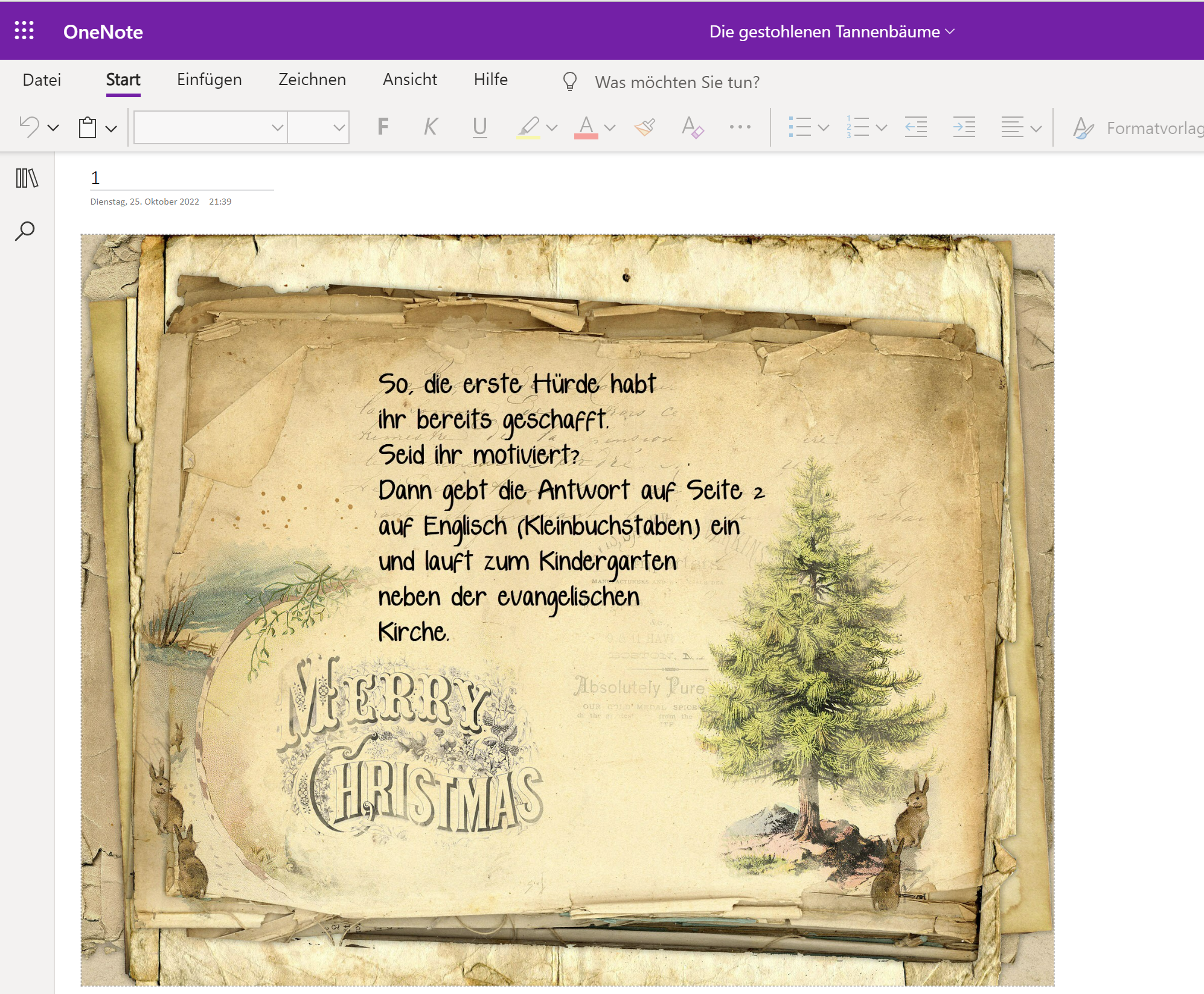Expand the font size dropdown
The width and height of the screenshot is (1204, 994).
pyautogui.click(x=339, y=127)
